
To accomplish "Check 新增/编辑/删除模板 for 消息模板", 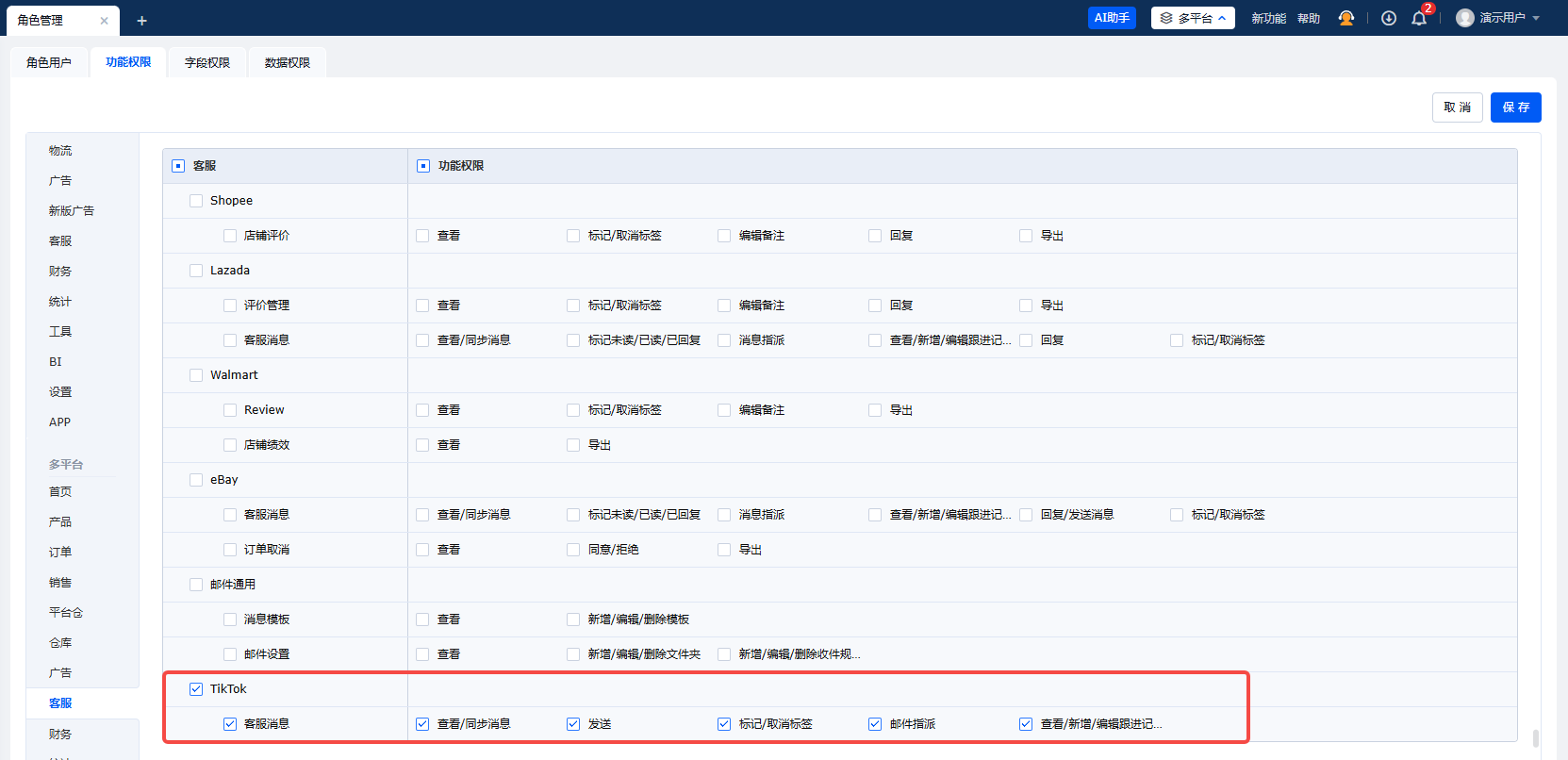I will coord(573,620).
